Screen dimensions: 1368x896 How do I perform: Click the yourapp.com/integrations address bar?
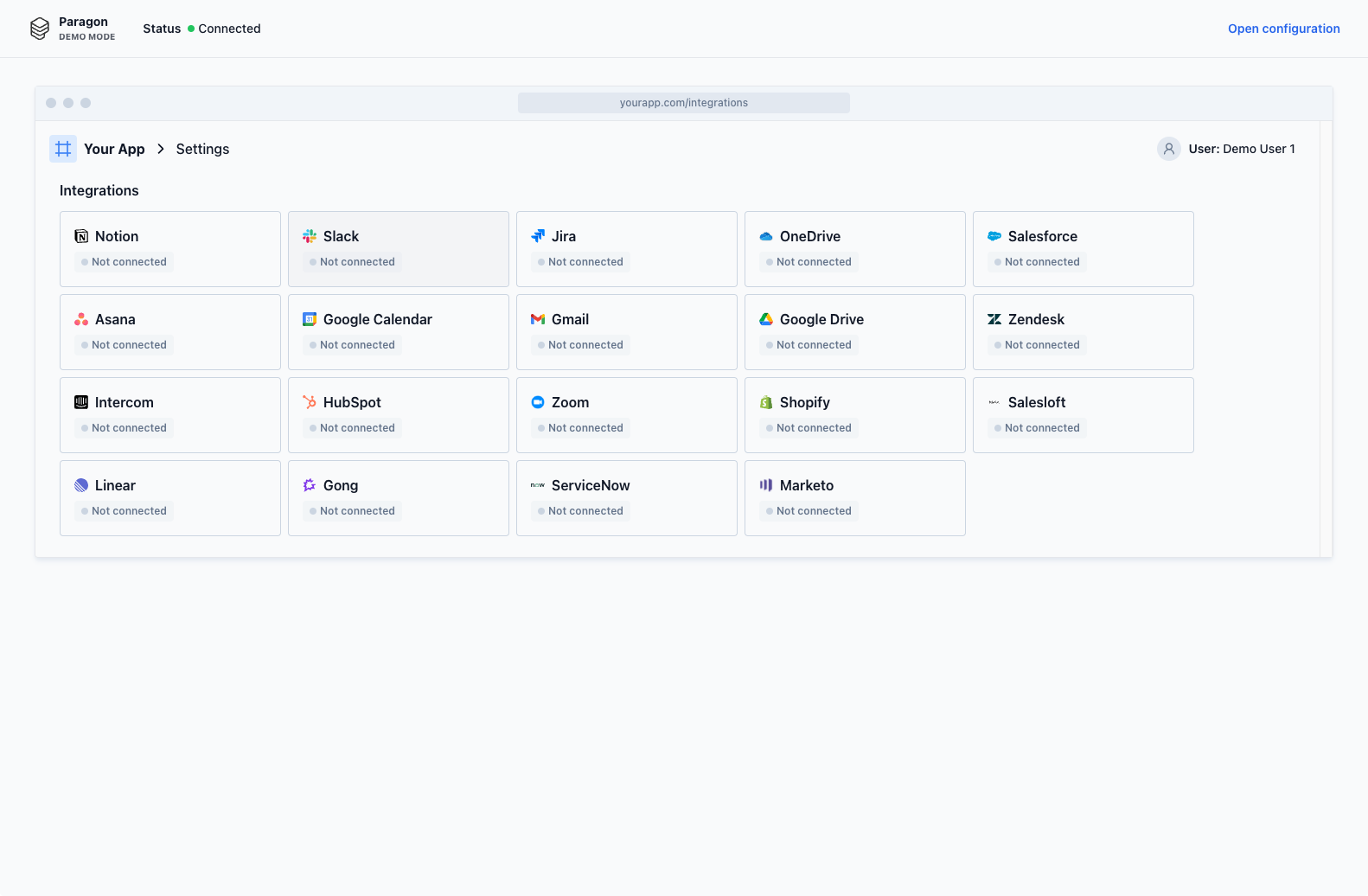click(683, 103)
